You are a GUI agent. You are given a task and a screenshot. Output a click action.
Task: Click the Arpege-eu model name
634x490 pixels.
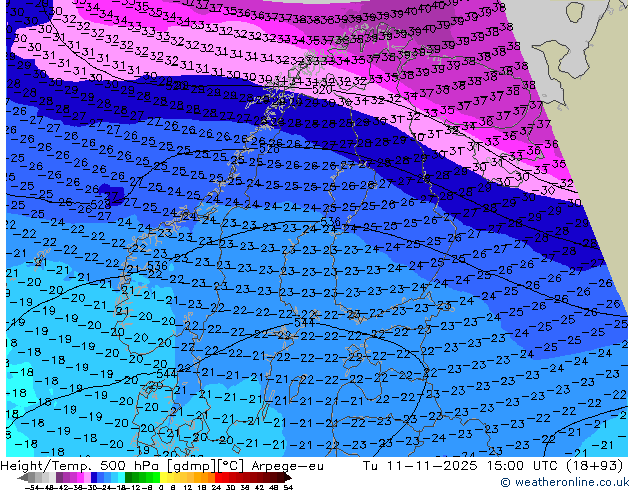tap(287, 466)
